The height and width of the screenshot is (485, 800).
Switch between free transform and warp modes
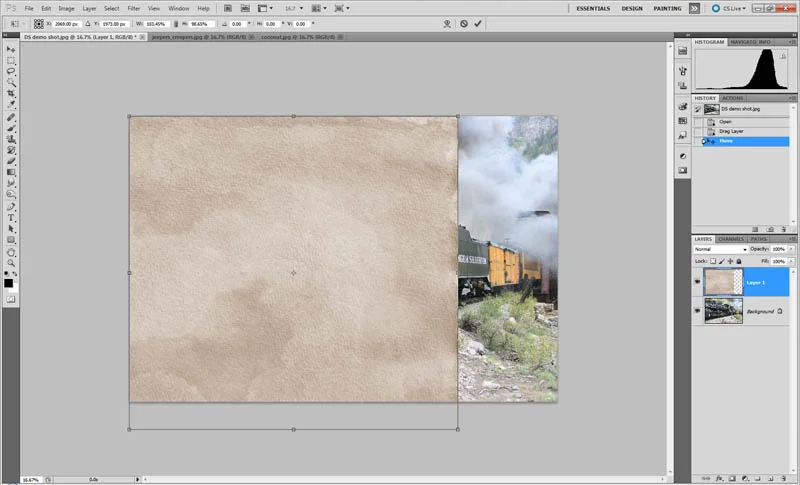coord(447,23)
